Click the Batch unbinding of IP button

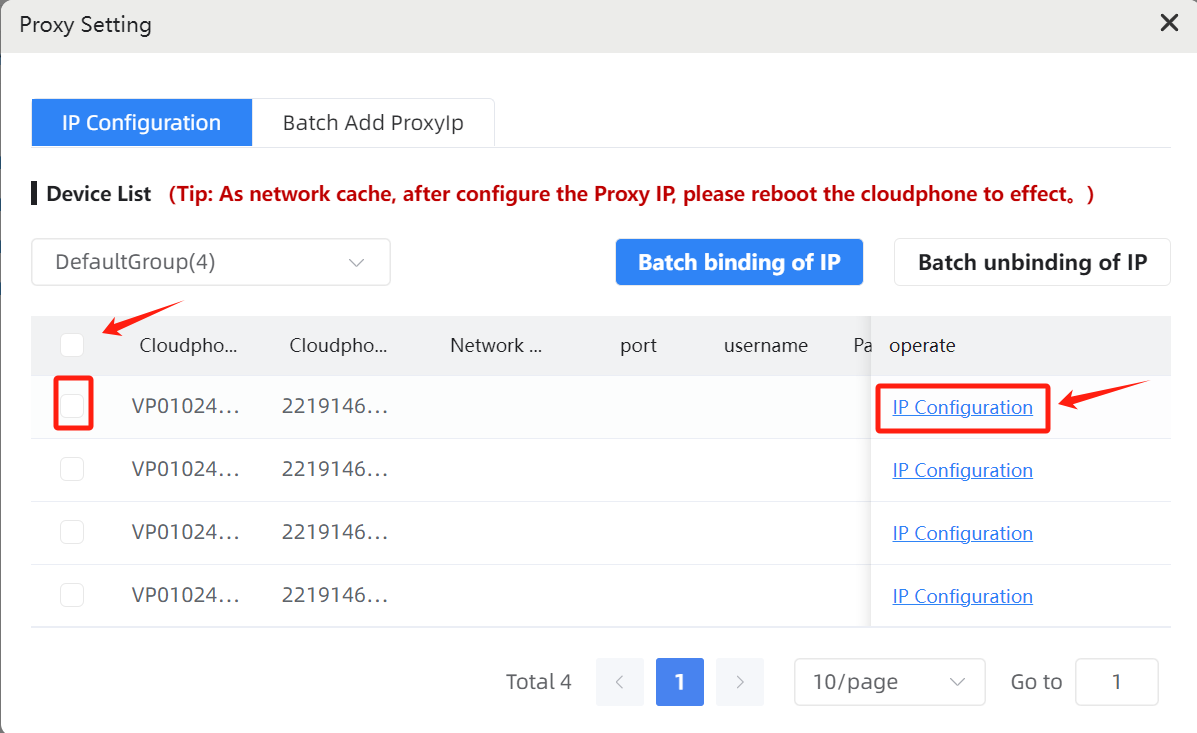click(1031, 262)
